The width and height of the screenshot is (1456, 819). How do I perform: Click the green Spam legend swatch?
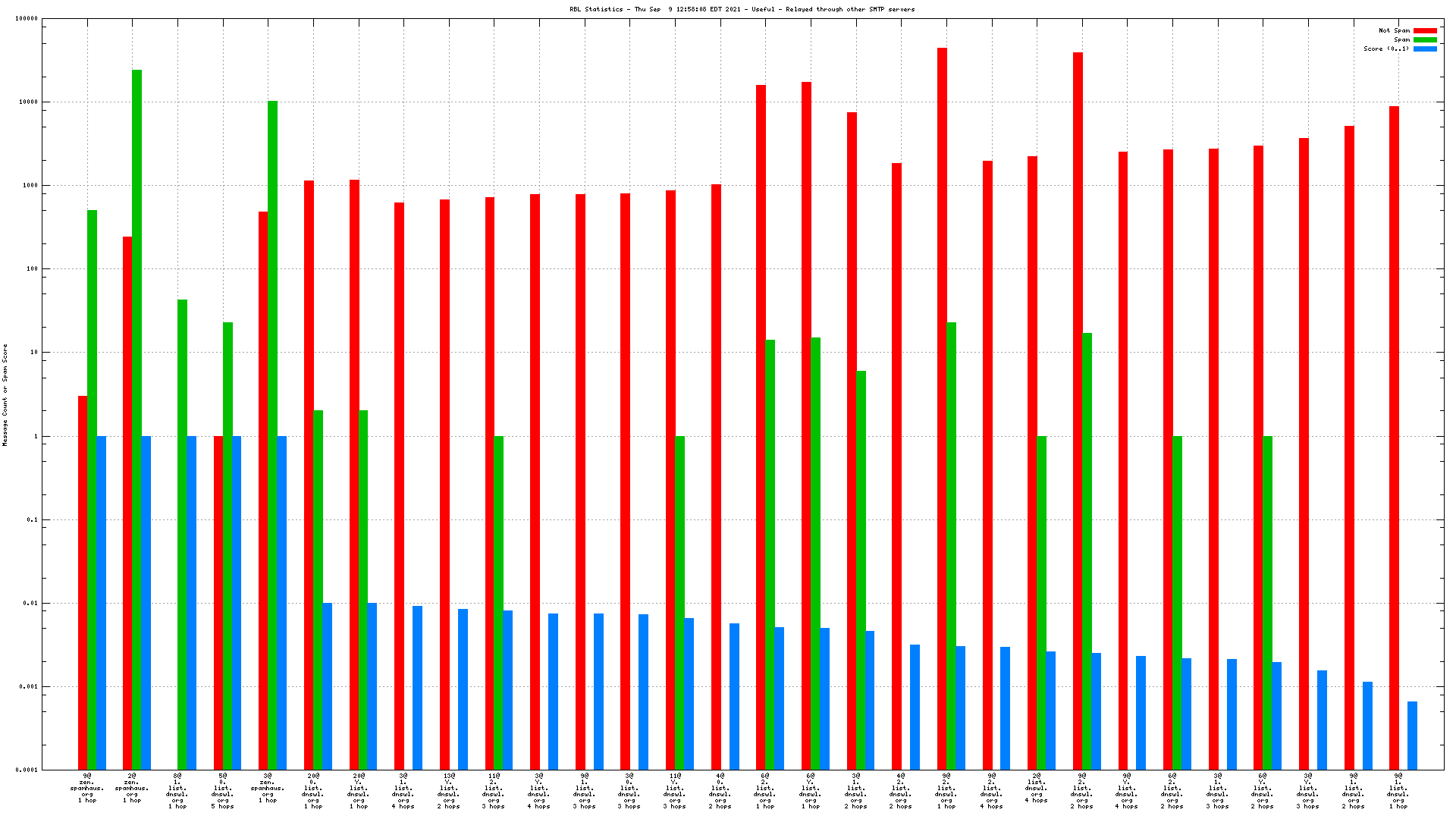tap(1425, 40)
